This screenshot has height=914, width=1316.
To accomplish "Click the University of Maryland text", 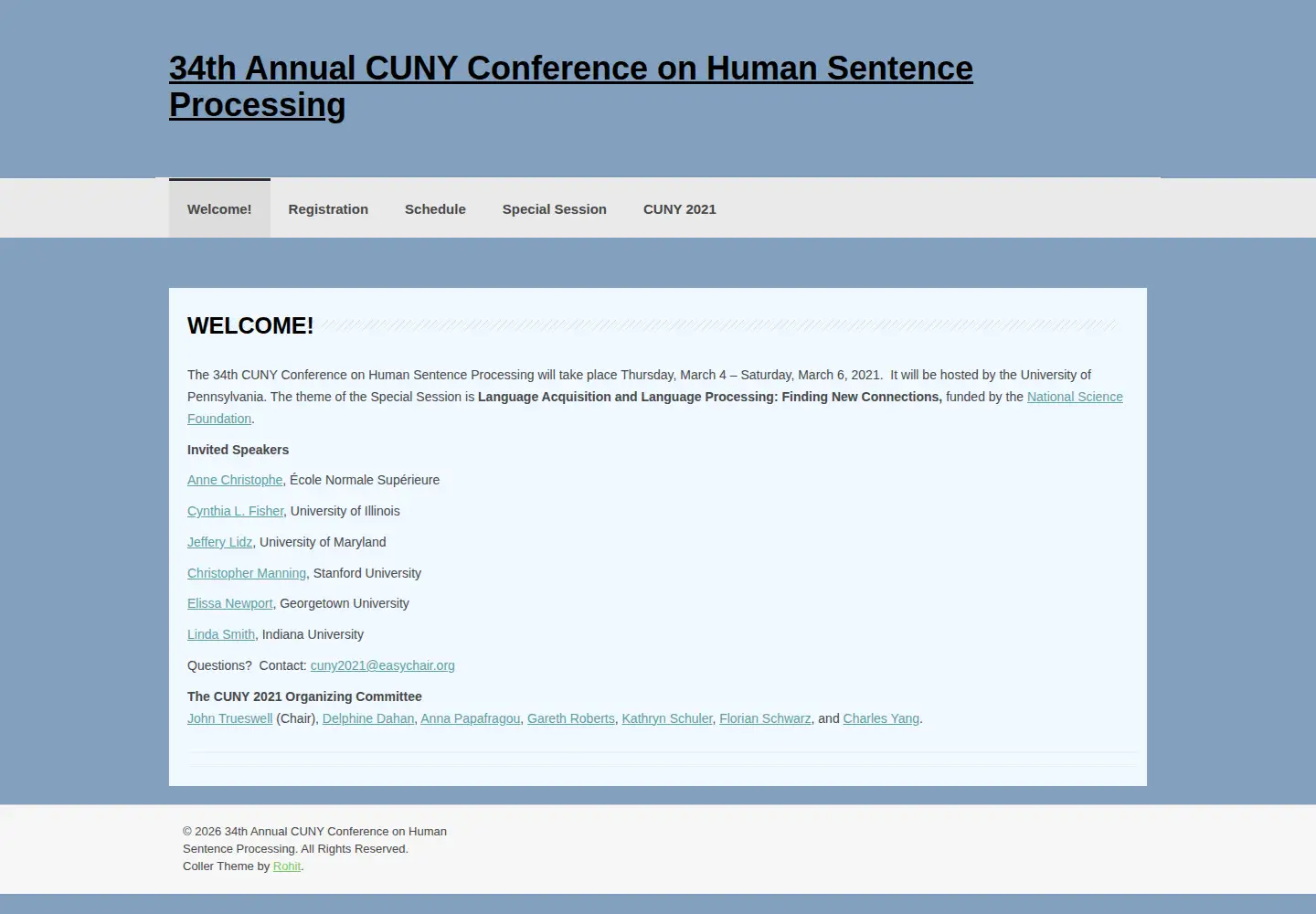I will pos(323,542).
